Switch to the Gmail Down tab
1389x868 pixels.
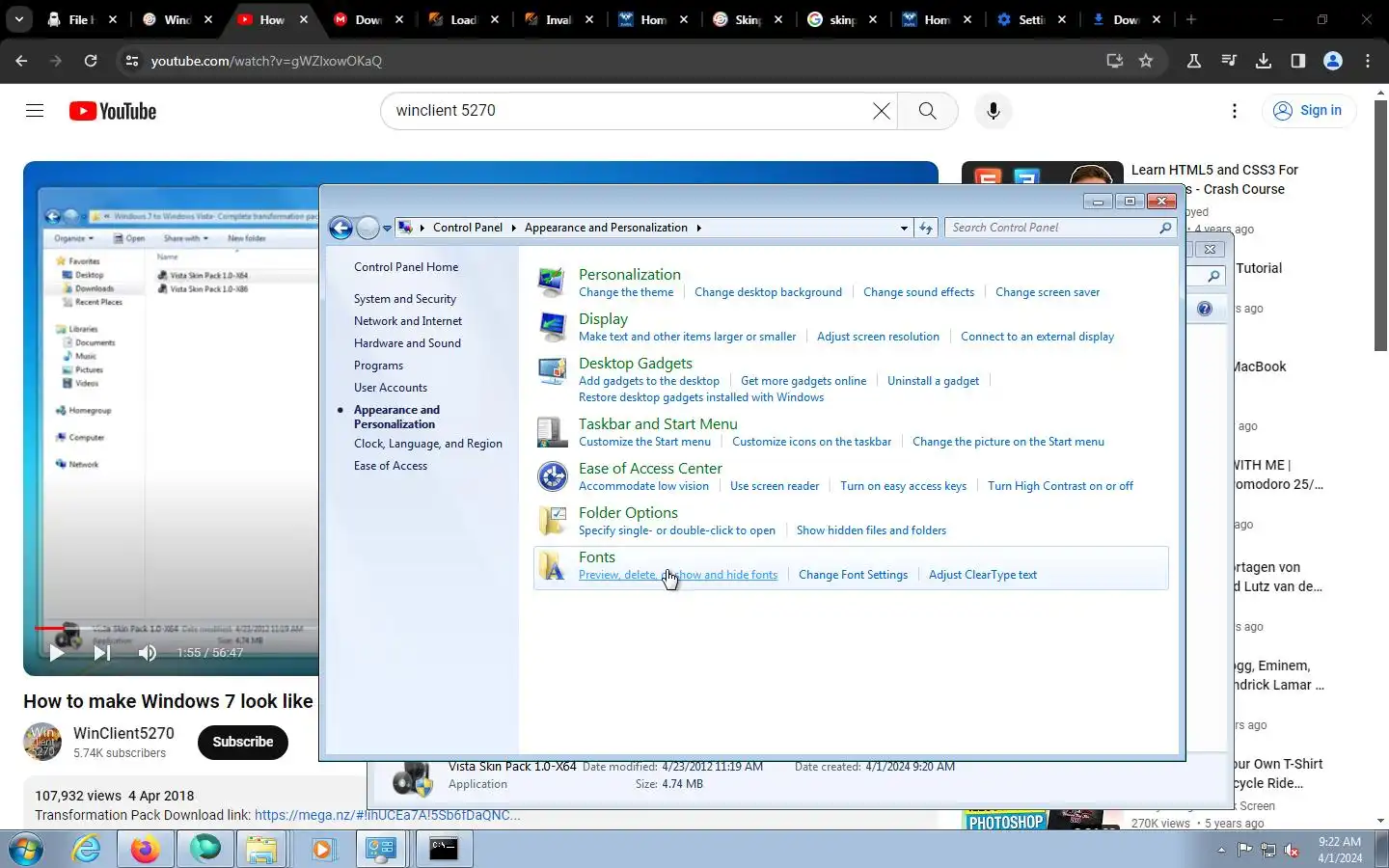point(368,19)
